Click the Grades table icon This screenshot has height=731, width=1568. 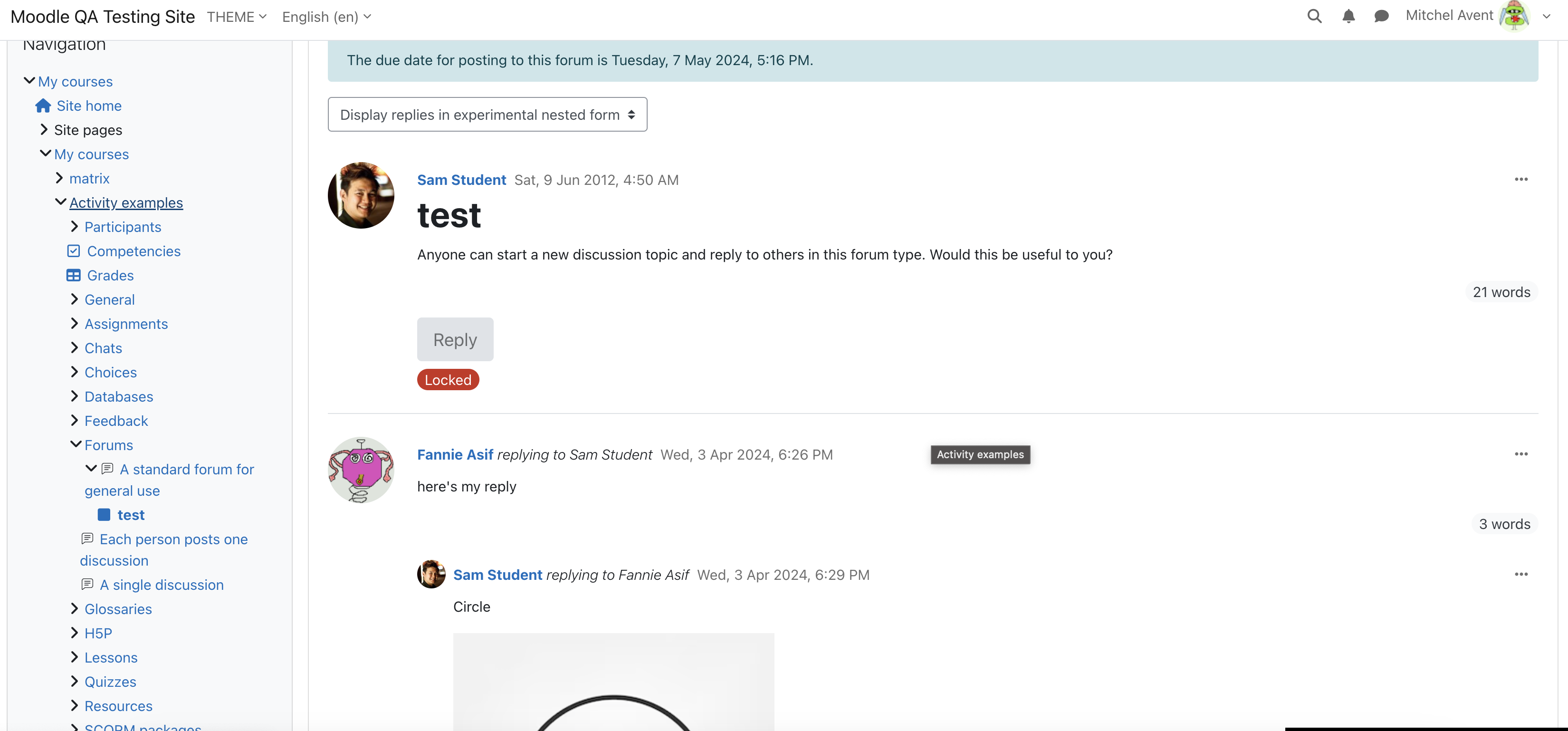pyautogui.click(x=74, y=276)
